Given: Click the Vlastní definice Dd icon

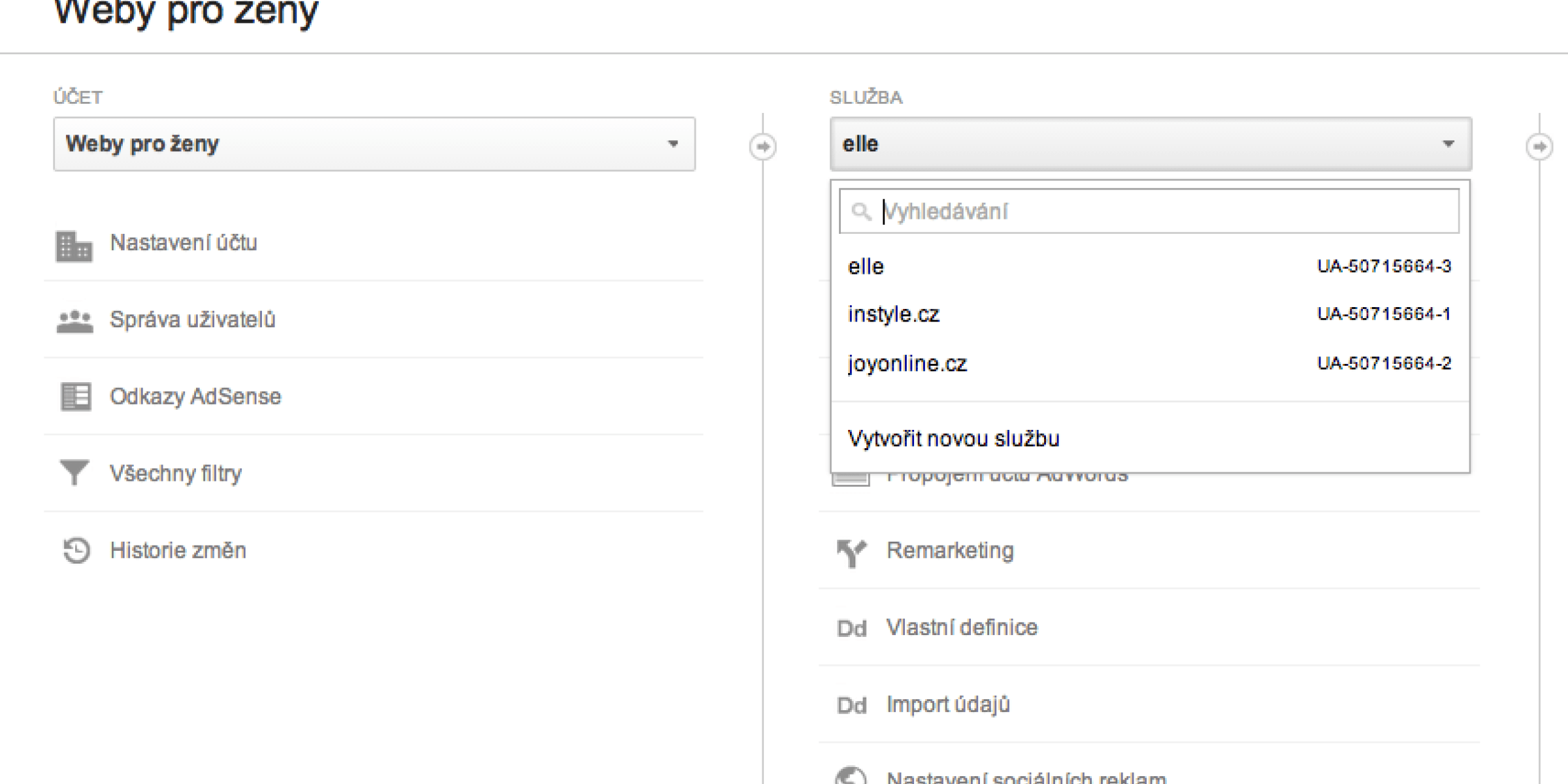Looking at the screenshot, I should 851,629.
